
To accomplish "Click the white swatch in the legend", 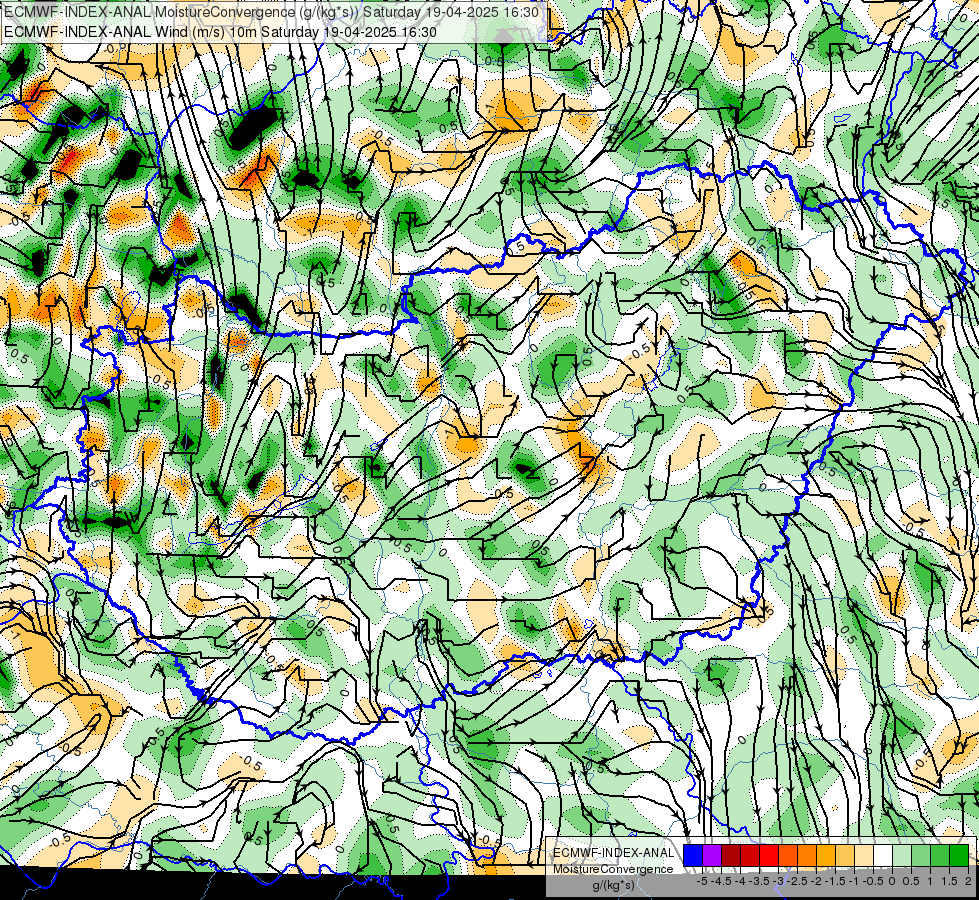I will coord(883,855).
